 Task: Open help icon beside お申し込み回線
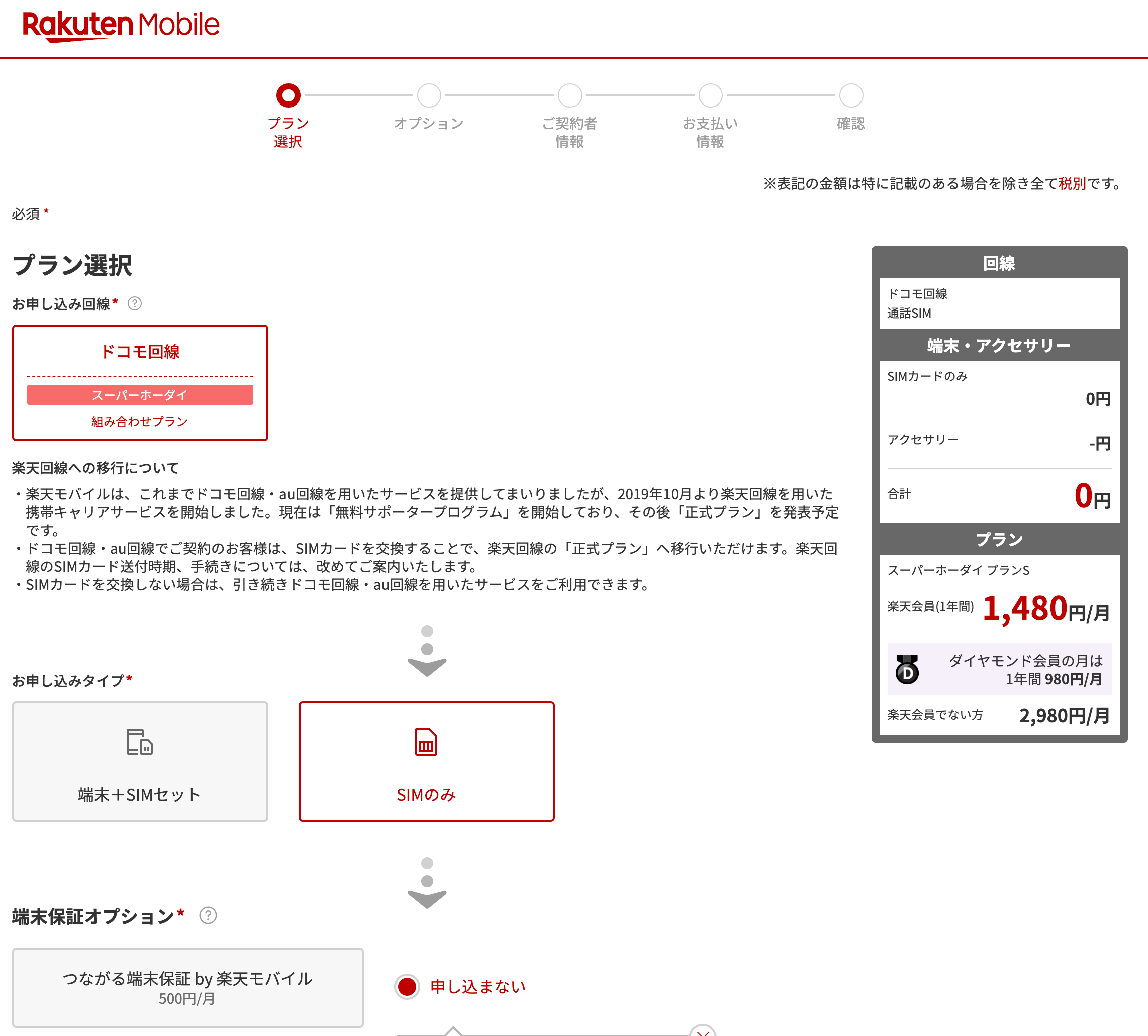(x=134, y=304)
